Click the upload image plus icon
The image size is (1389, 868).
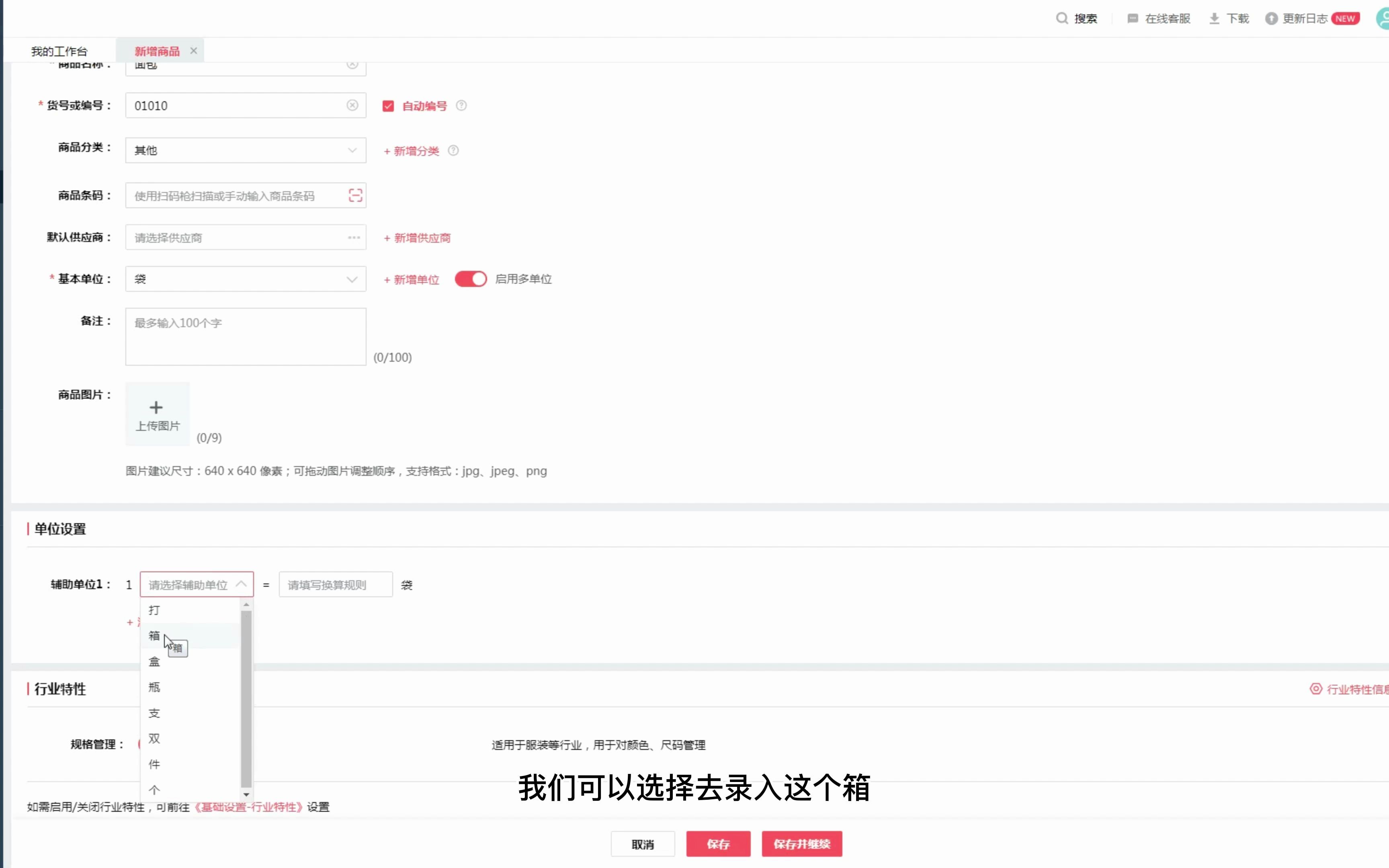pos(156,407)
